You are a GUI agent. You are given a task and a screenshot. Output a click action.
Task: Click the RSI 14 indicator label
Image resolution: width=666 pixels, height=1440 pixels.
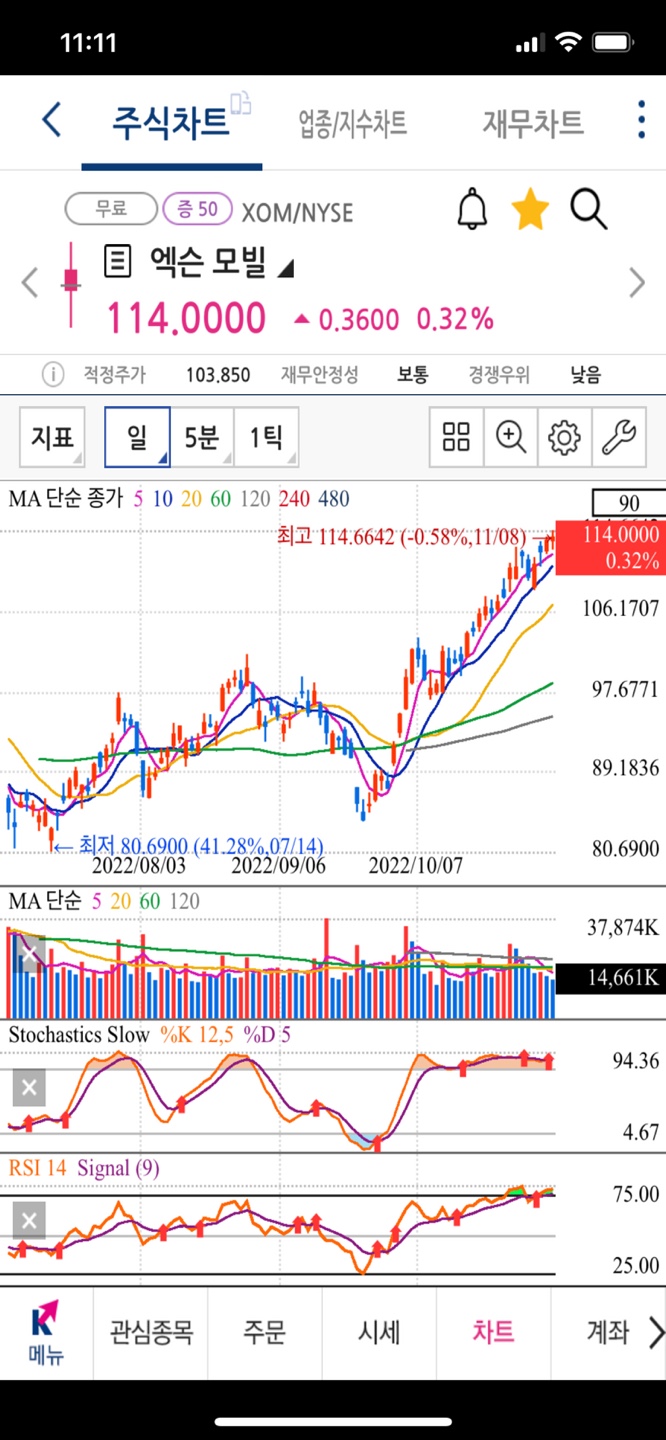point(39,1167)
